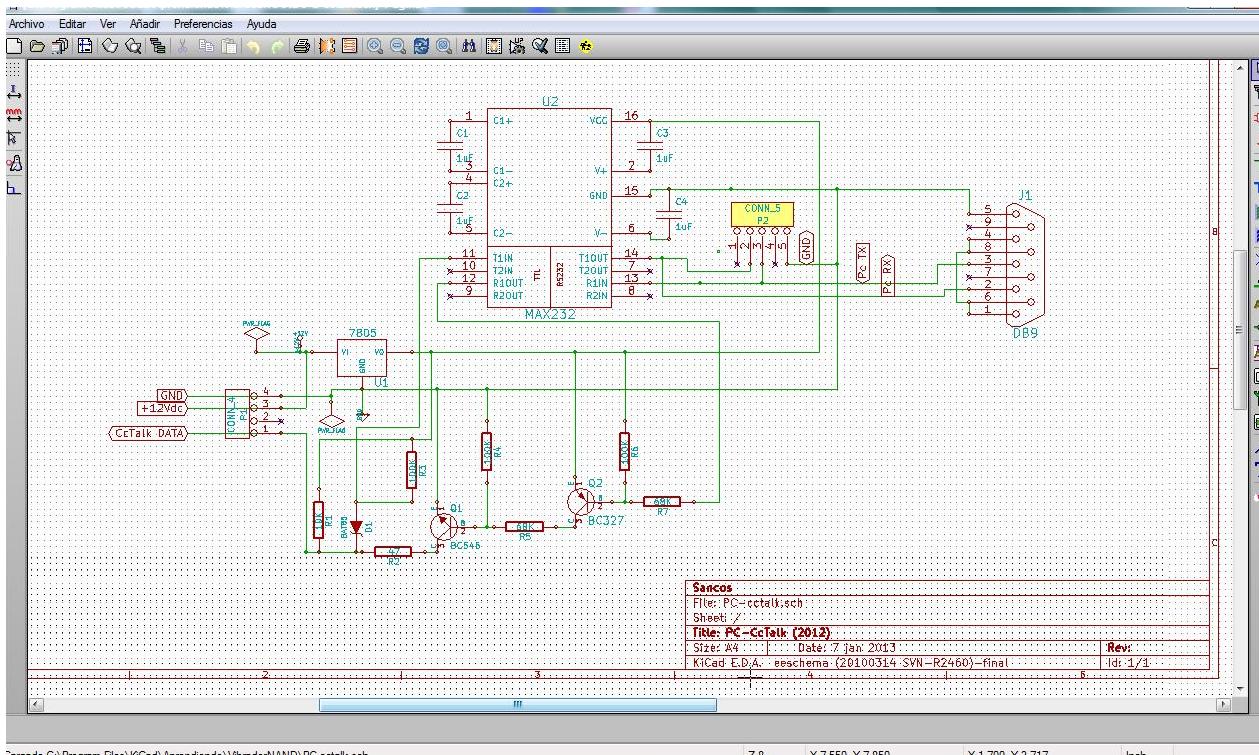Image resolution: width=1259 pixels, height=755 pixels.
Task: Redo the last undone edit
Action: pos(277,45)
